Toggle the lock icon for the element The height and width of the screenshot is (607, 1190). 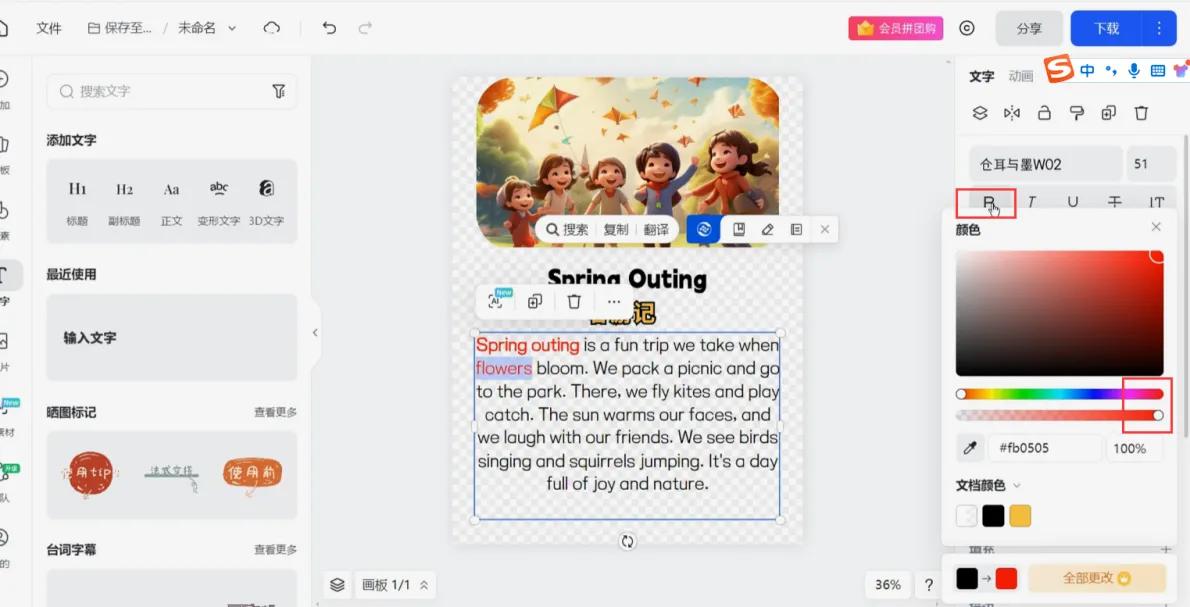1044,113
